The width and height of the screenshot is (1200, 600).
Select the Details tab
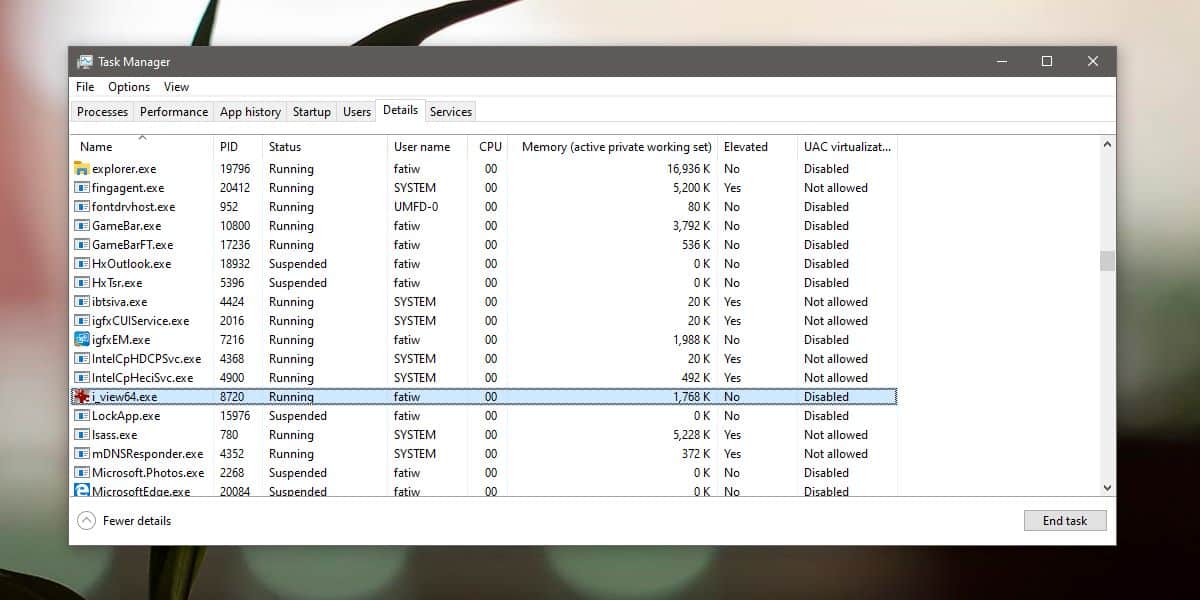pos(401,110)
